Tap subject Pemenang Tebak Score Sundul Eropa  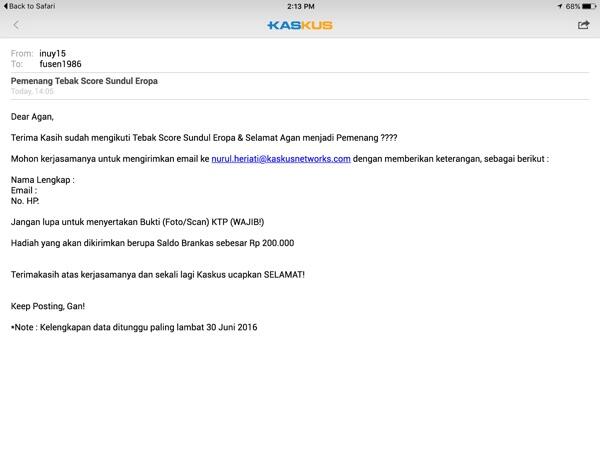click(x=84, y=81)
